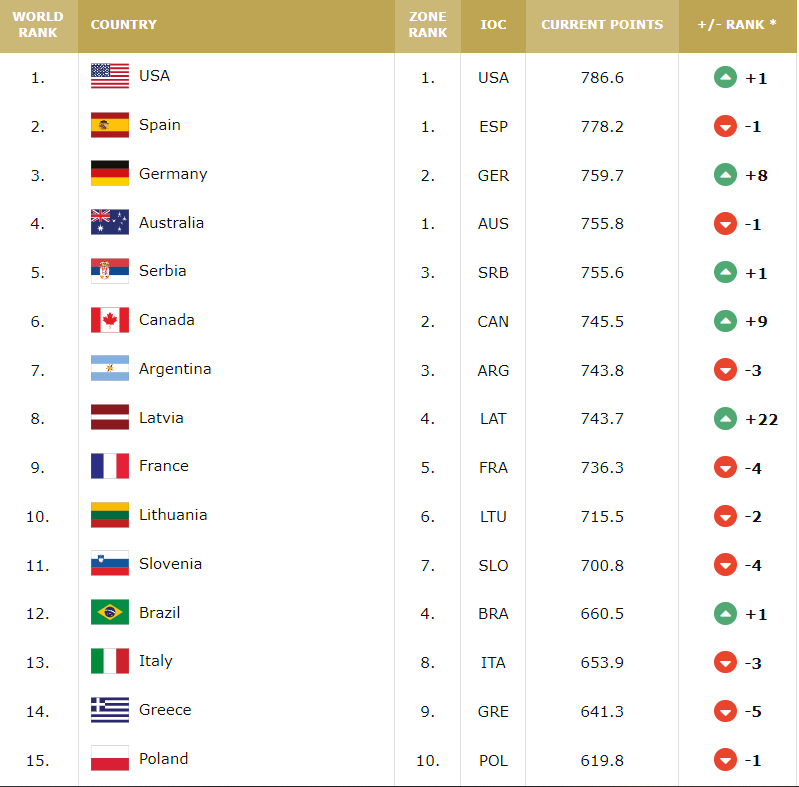This screenshot has width=799, height=787.
Task: Click the red down arrow for Spain
Action: point(725,126)
